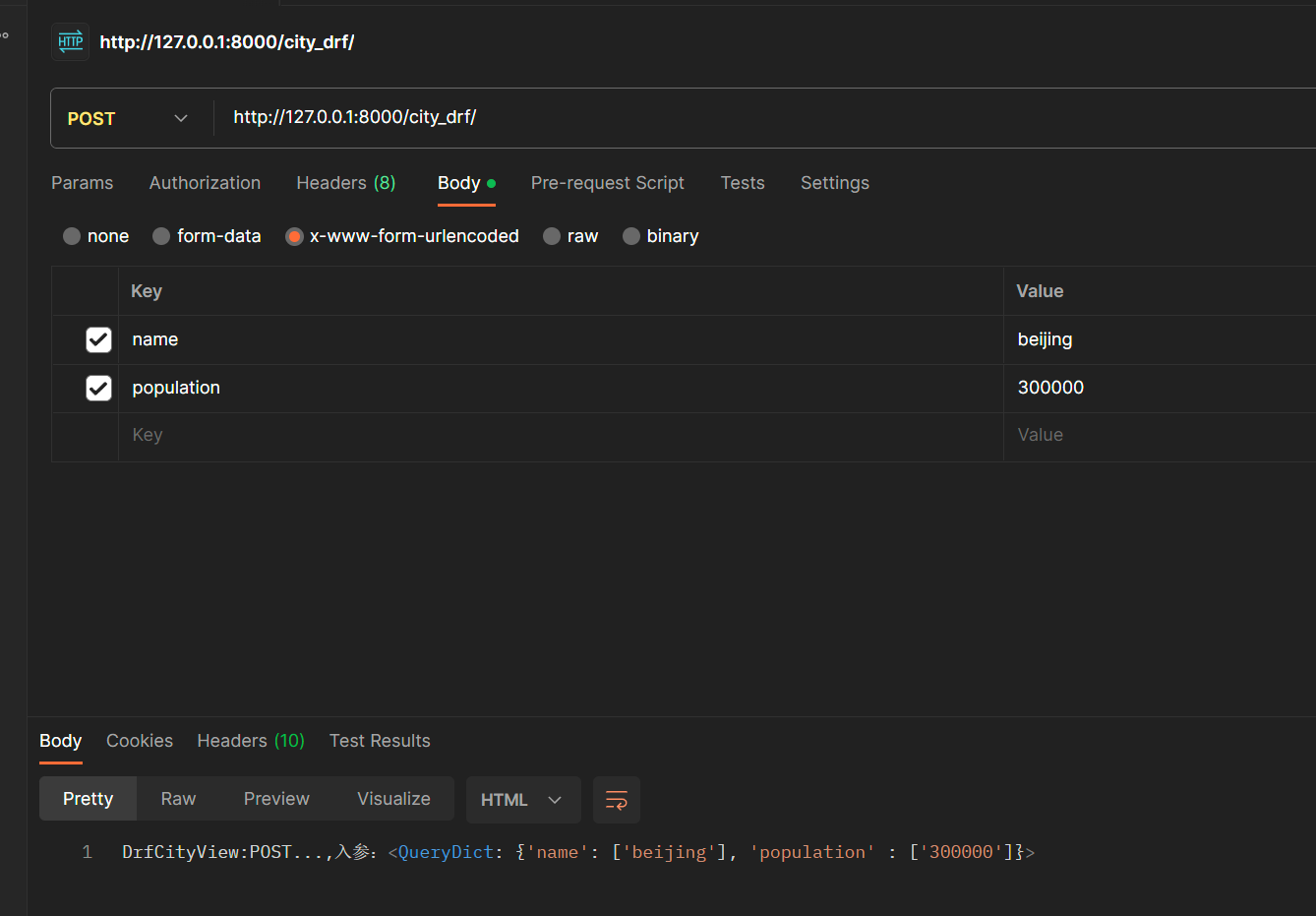This screenshot has width=1316, height=916.
Task: Open the HTML response format dropdown
Action: 523,800
